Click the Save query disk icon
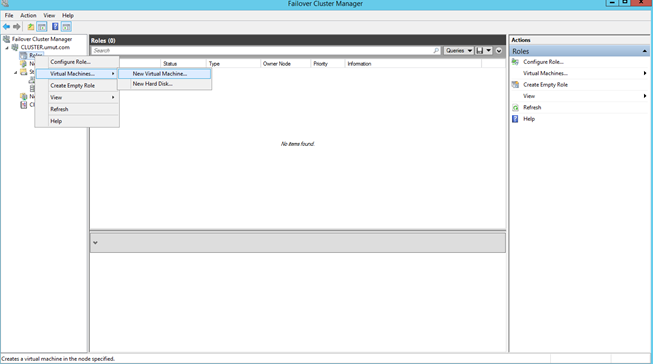Screen dimensions: 653x364 pyautogui.click(x=480, y=50)
